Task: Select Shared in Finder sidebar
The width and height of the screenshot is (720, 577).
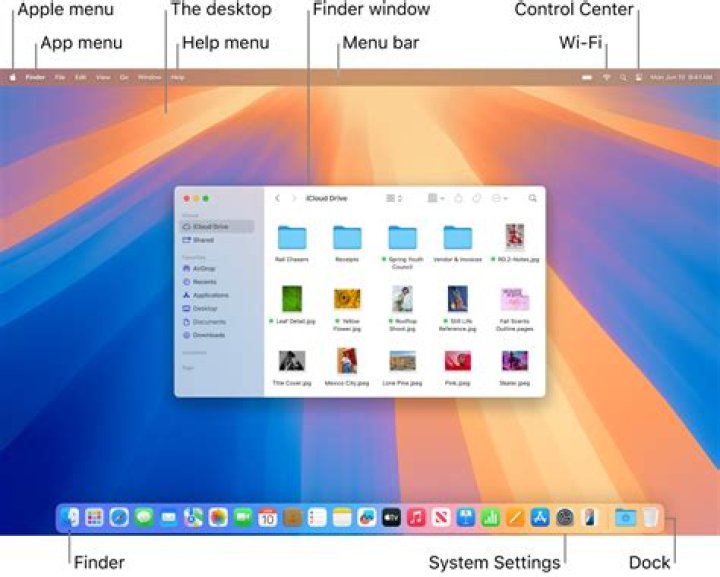Action: coord(216,240)
